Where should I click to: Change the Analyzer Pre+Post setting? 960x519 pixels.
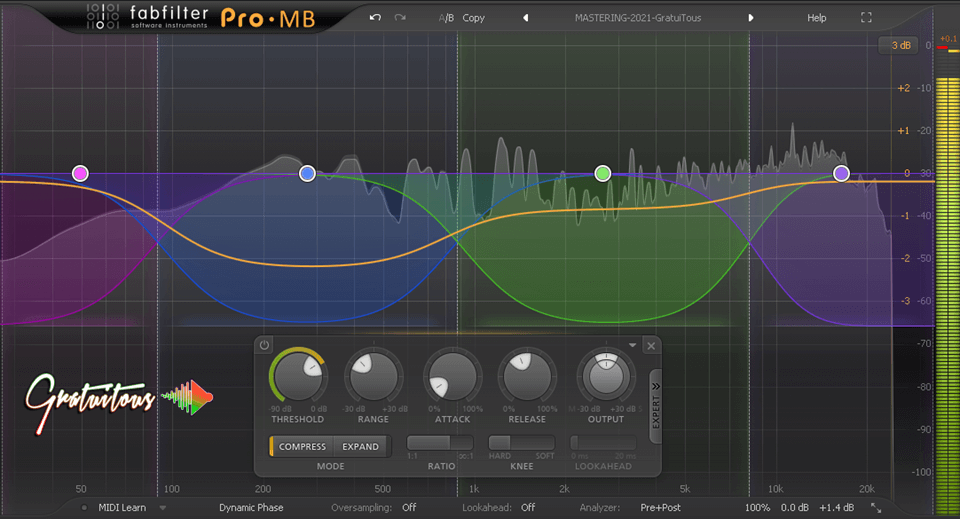[661, 507]
